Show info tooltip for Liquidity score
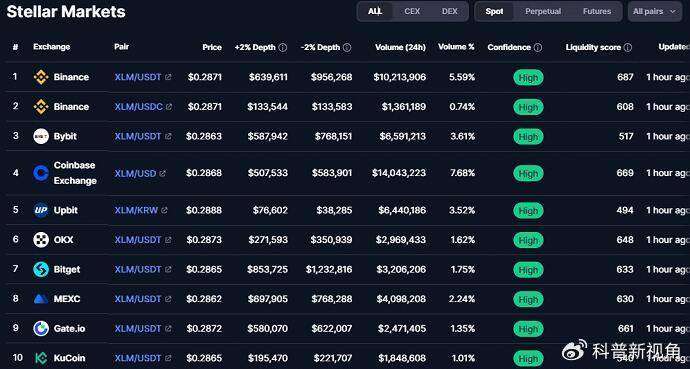The image size is (690, 369). (628, 47)
